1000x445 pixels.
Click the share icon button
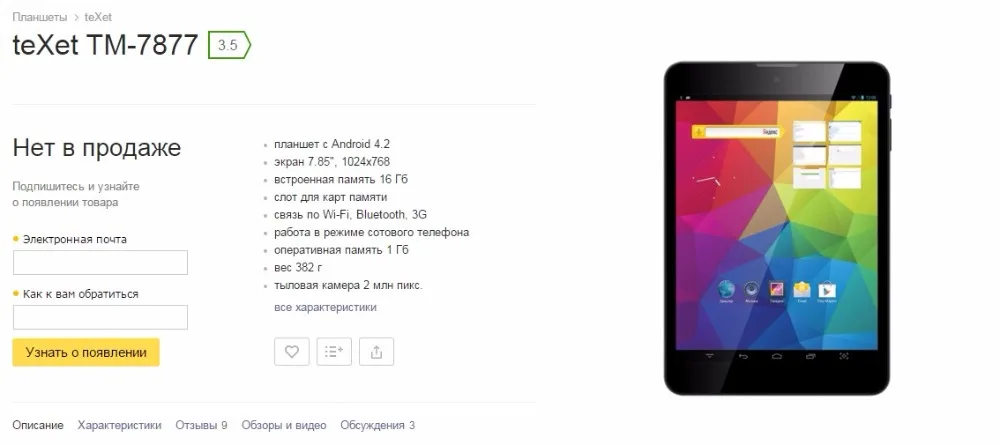(x=376, y=351)
